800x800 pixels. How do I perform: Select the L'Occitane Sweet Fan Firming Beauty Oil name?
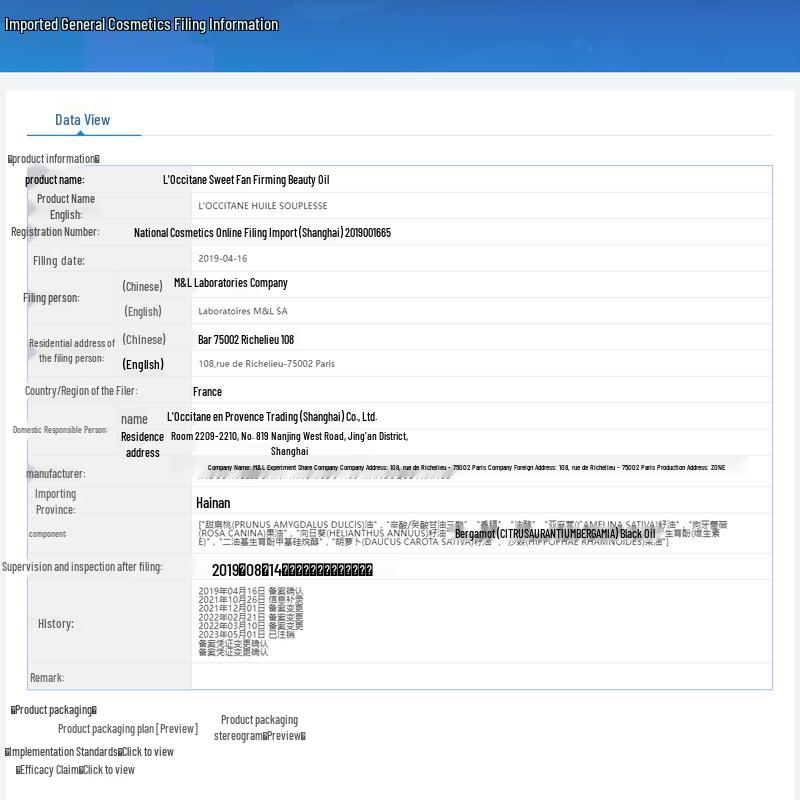point(246,180)
